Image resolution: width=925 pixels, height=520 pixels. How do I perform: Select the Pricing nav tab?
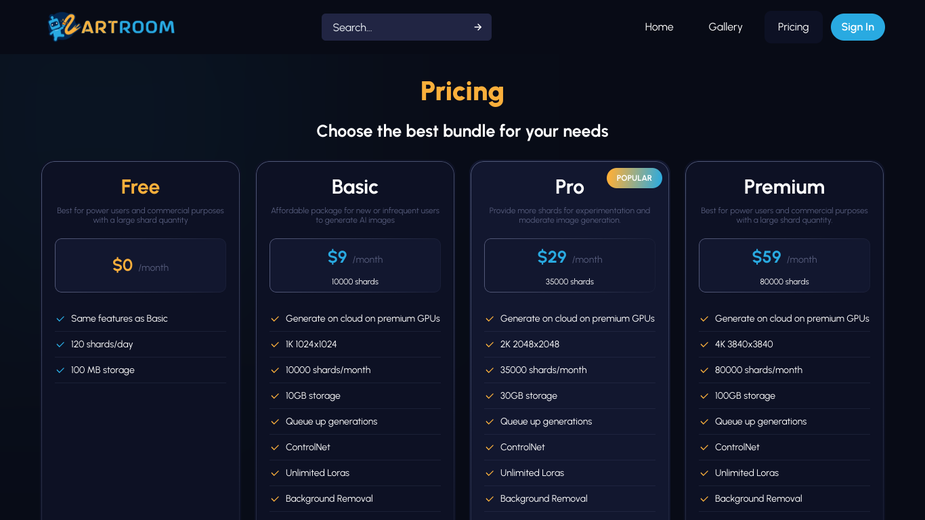[x=793, y=27]
